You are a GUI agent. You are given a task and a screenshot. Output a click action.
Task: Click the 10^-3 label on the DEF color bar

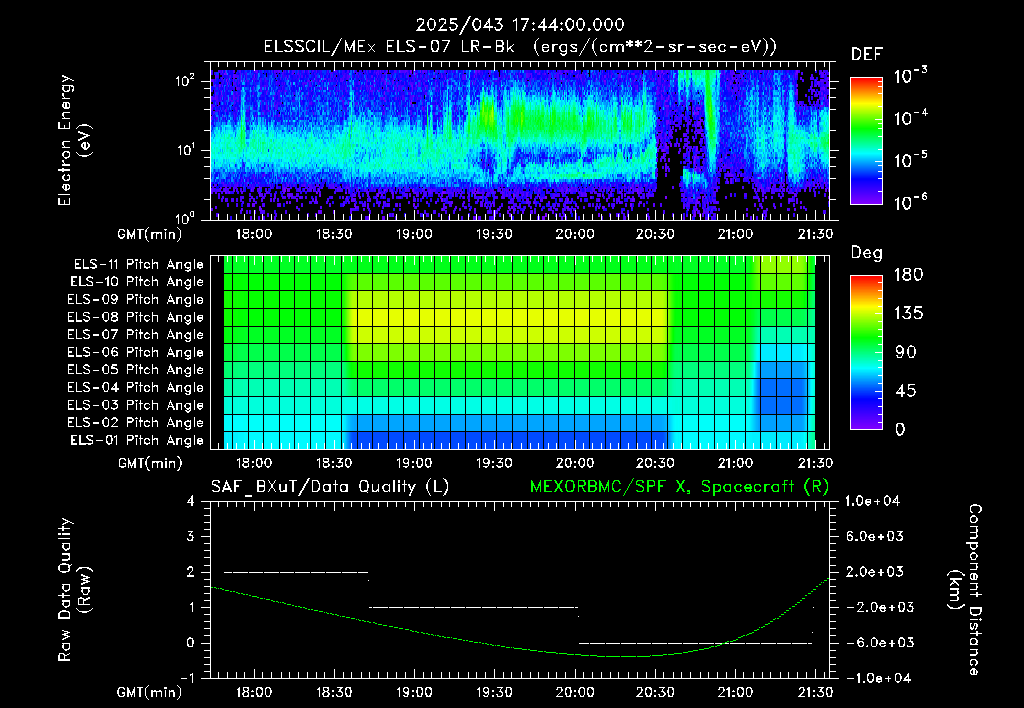(x=910, y=76)
